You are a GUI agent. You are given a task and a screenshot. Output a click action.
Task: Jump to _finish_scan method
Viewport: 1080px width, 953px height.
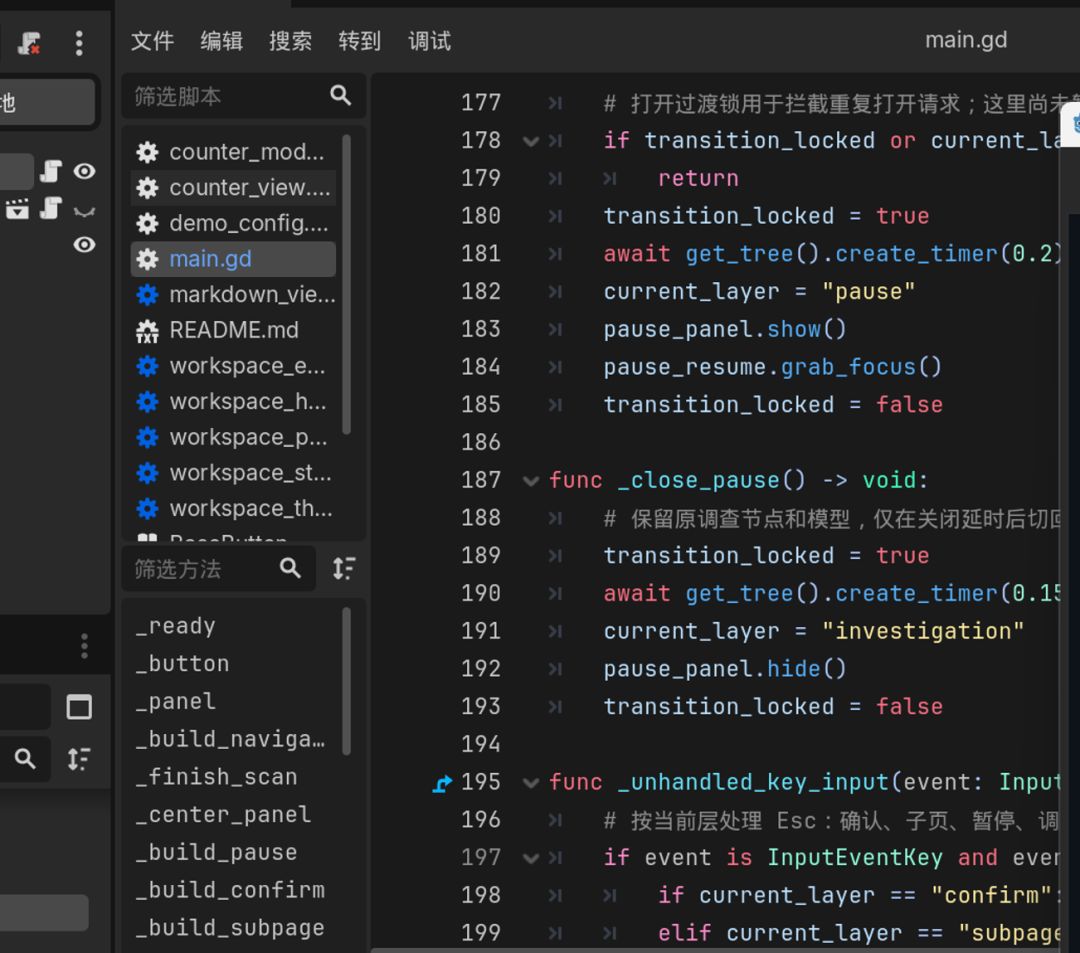[x=216, y=777]
